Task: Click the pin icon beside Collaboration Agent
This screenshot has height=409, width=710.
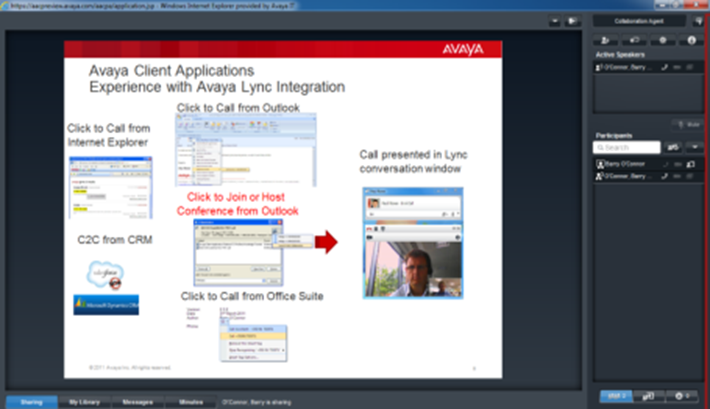Action: click(698, 21)
